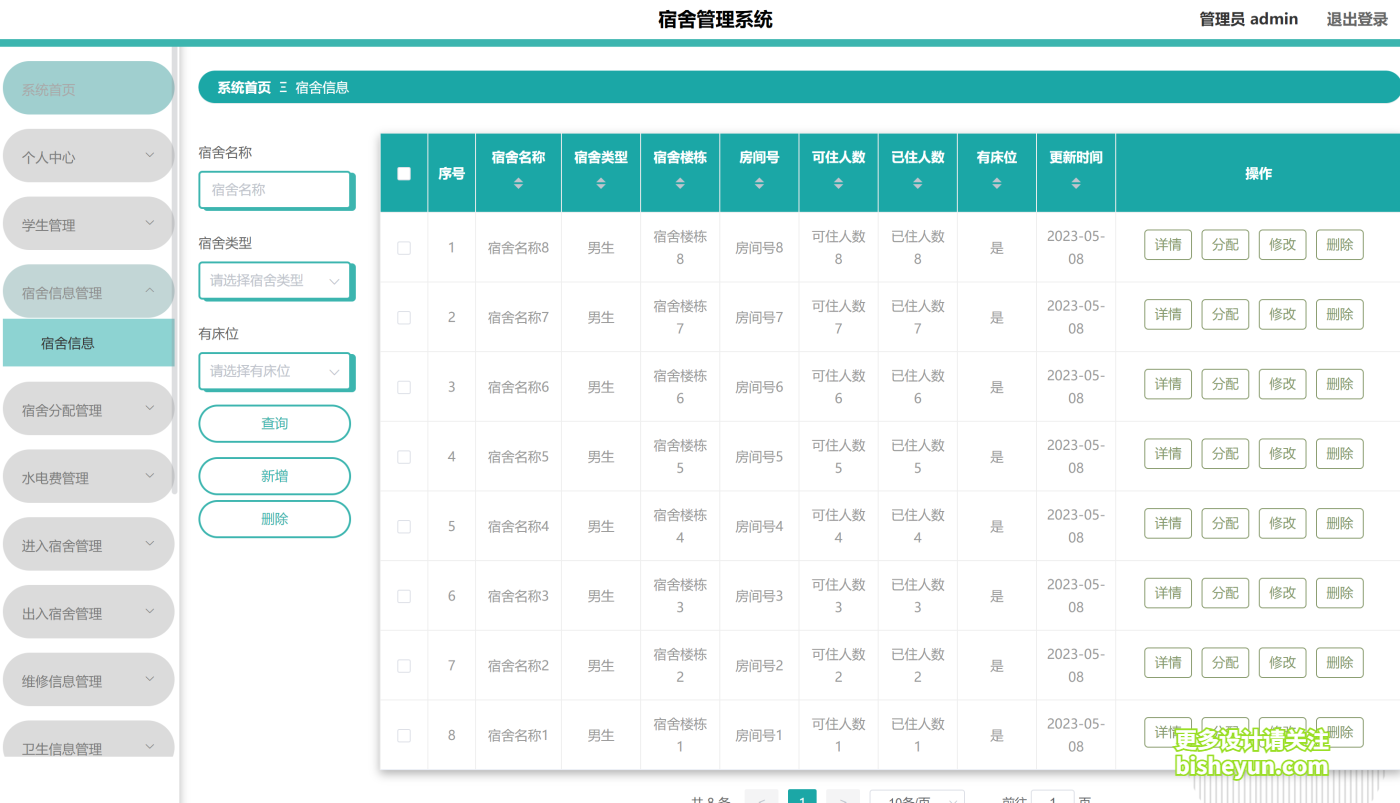1400x803 pixels.
Task: Select 宿舍信息 in the sidebar
Action: [88, 342]
